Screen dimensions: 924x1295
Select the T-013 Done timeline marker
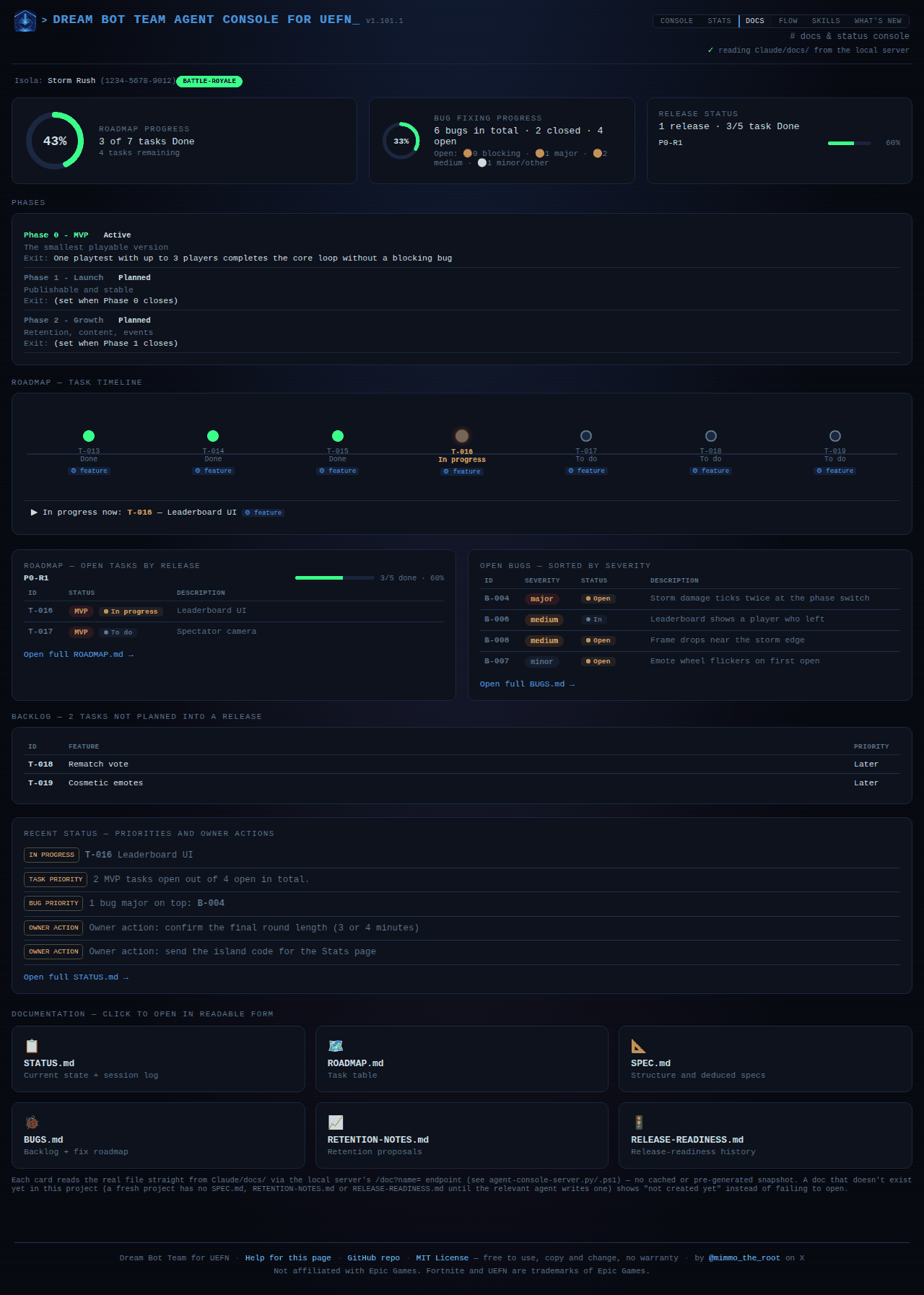(89, 436)
